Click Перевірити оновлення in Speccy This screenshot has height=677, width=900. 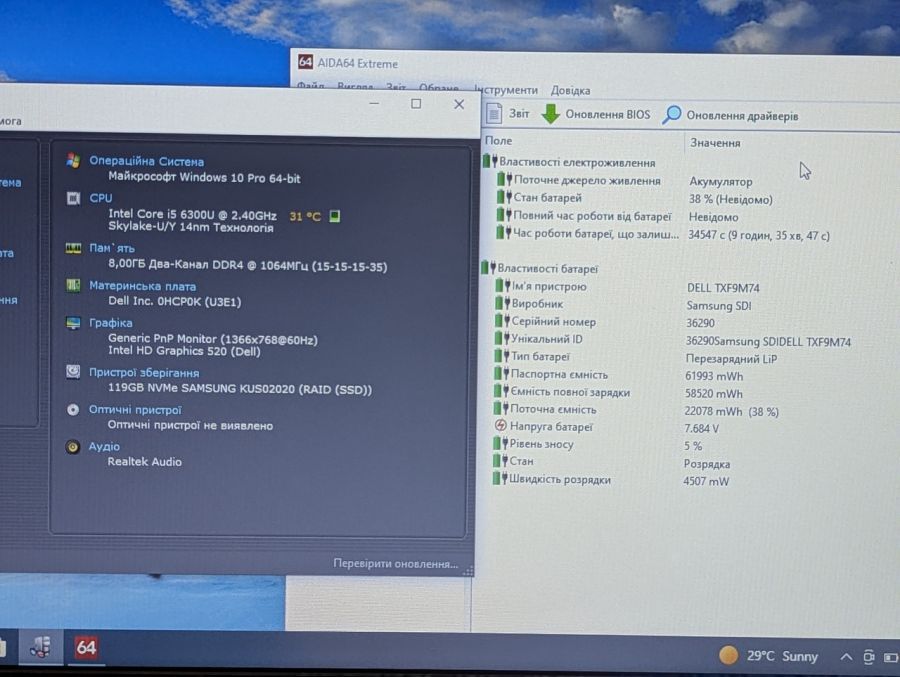(x=395, y=564)
